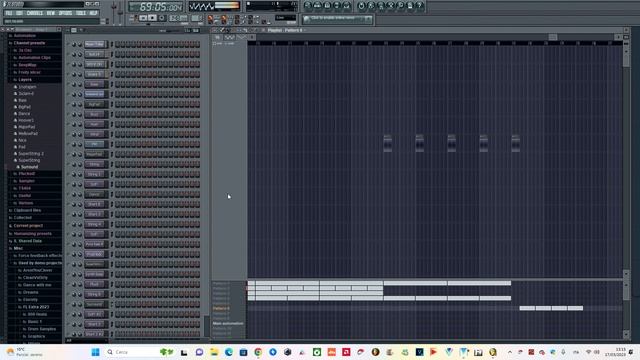Arm recording with the record button
Viewport: 640px width, 360px height.
coord(162,18)
